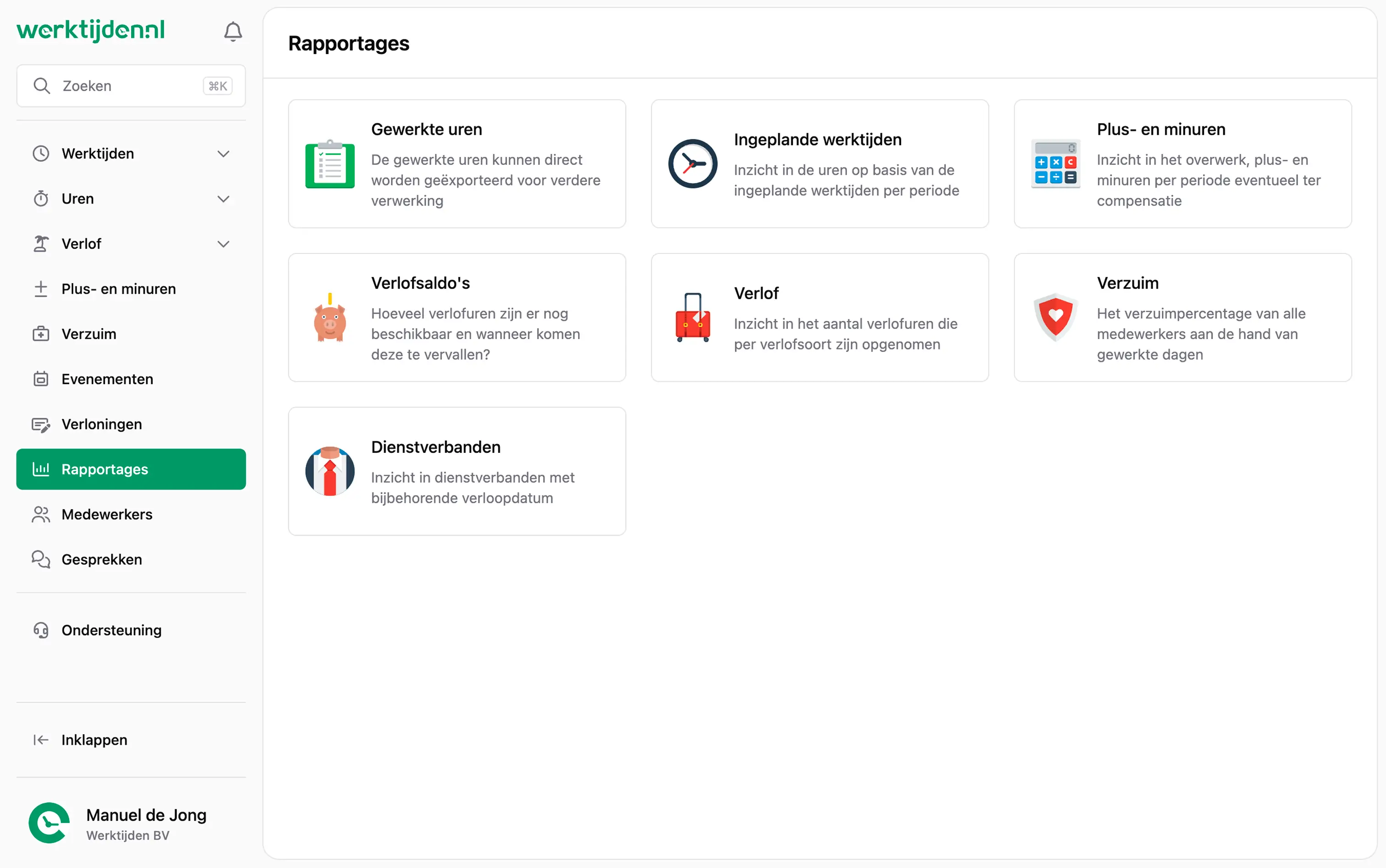Click the Verzuim medical kit icon
Viewport: 1386px width, 868px height.
pos(41,334)
